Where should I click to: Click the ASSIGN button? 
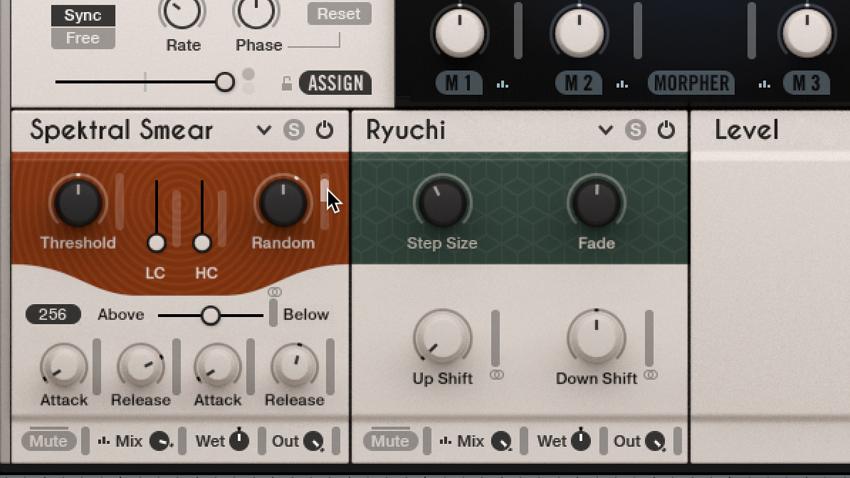[336, 83]
